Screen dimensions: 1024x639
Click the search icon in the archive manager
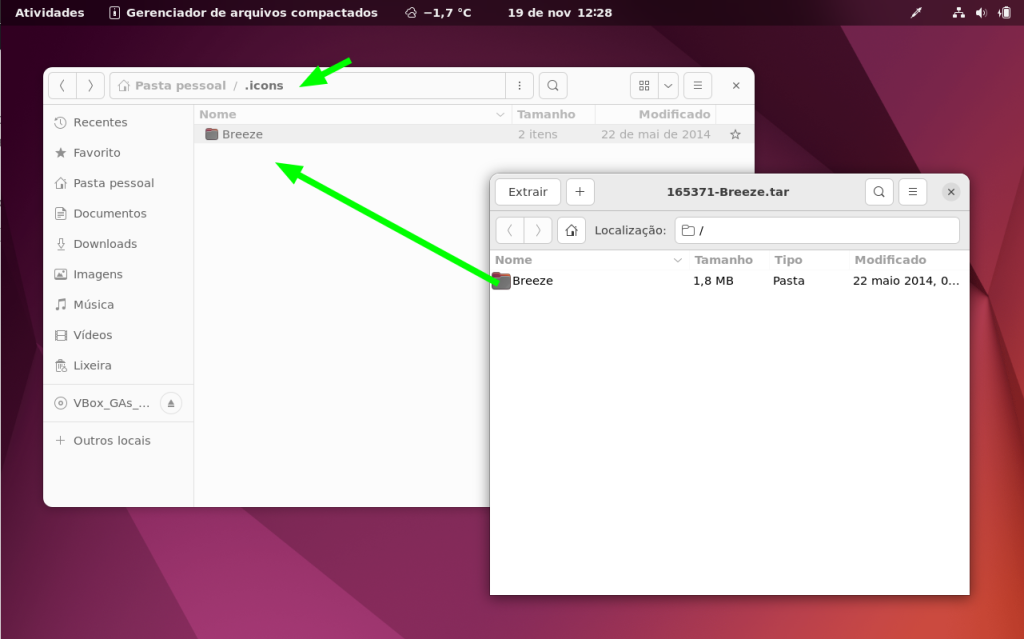coord(878,191)
